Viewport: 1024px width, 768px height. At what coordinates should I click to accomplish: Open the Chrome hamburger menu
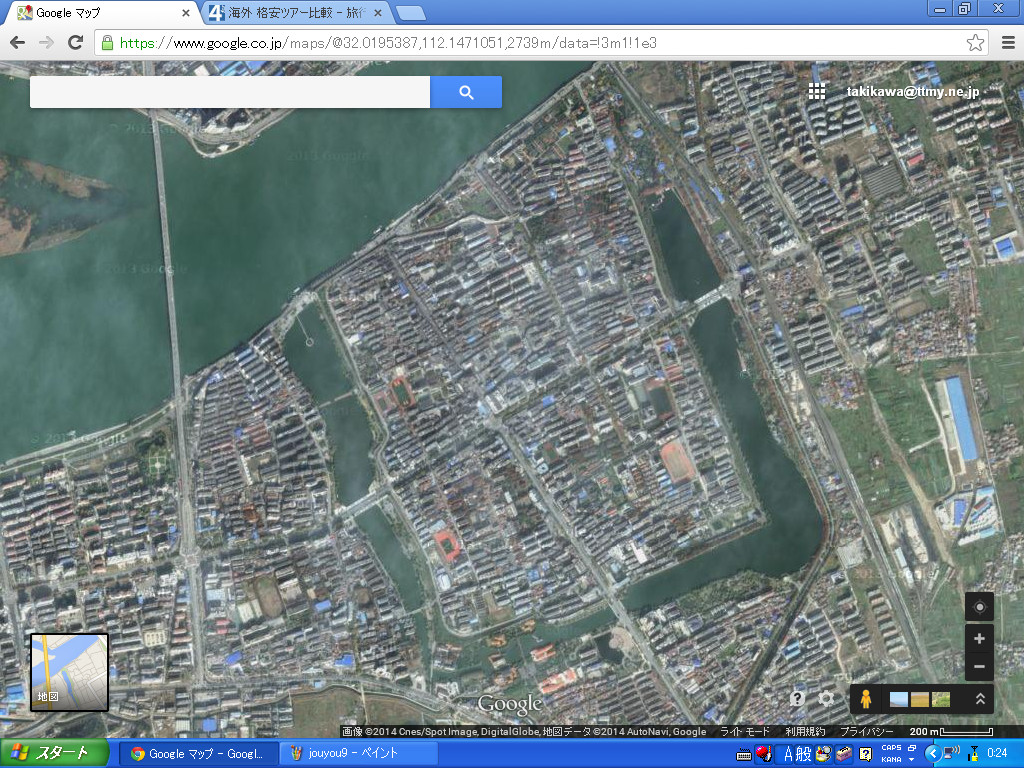click(x=1008, y=43)
